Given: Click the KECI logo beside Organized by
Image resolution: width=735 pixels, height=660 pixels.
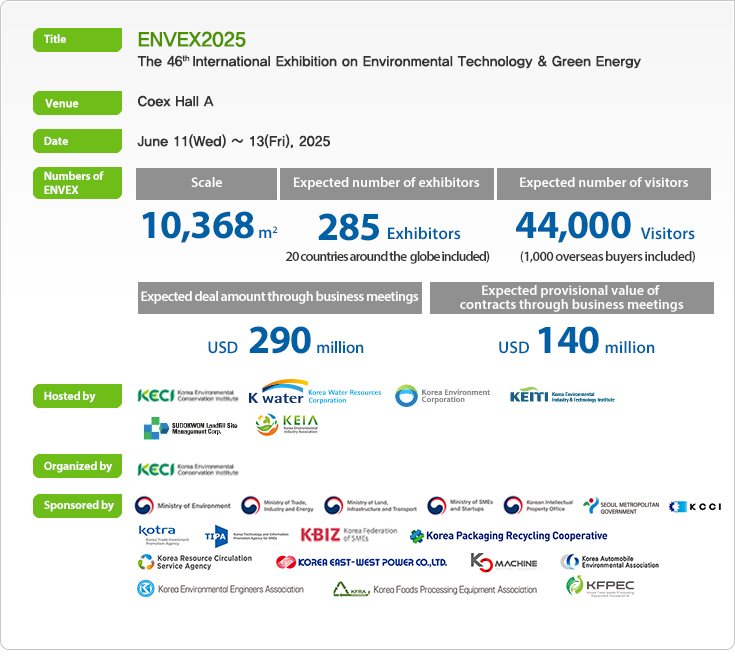Looking at the screenshot, I should coord(187,468).
